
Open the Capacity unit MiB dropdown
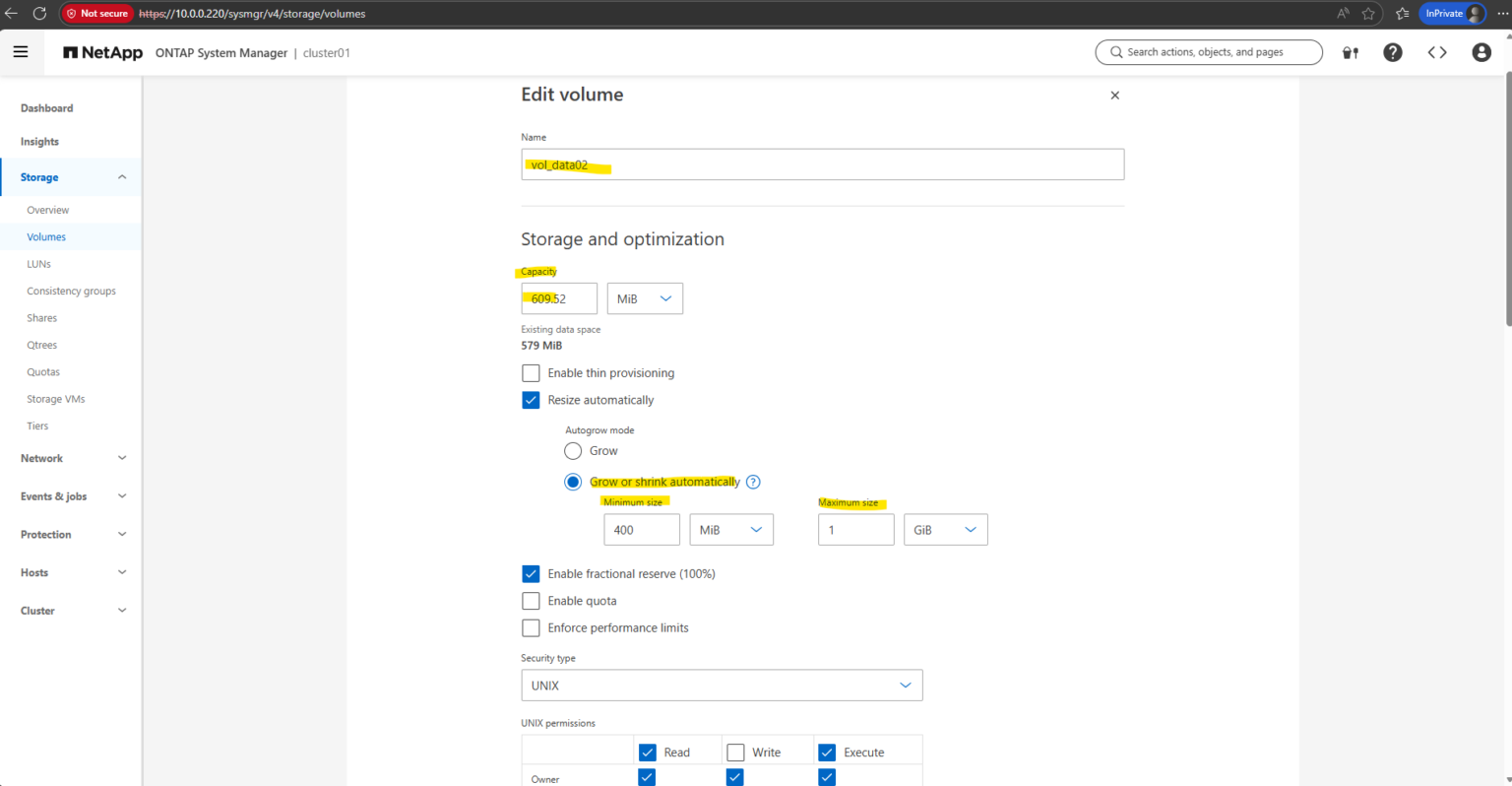click(x=645, y=298)
